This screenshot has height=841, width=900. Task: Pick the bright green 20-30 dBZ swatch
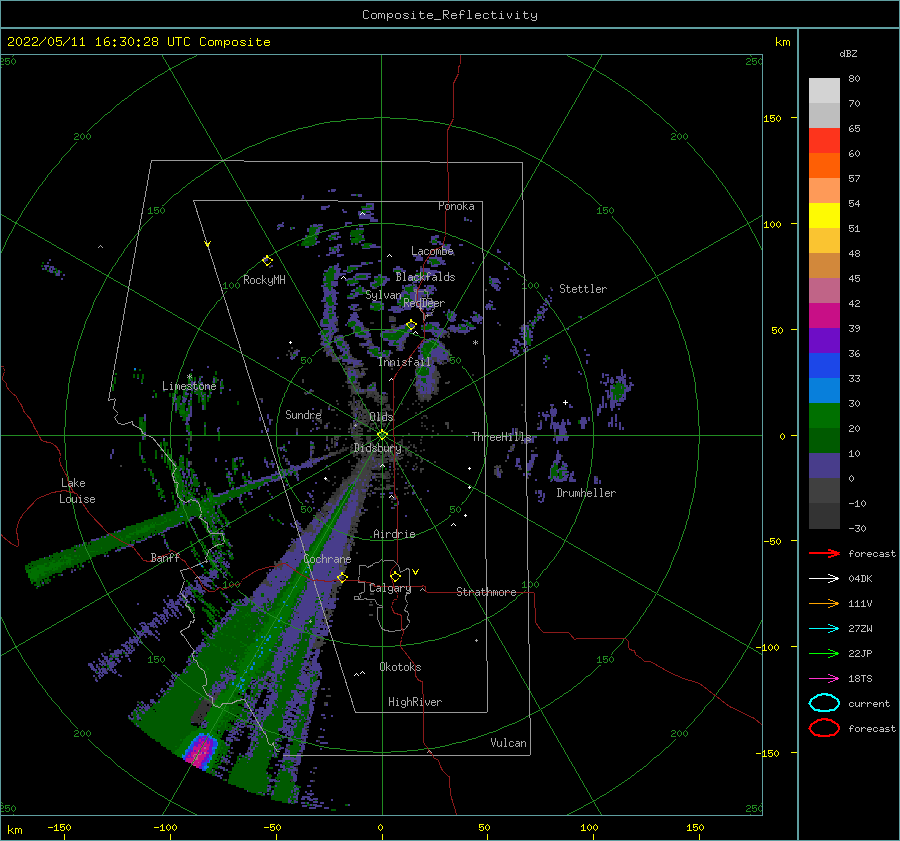point(824,416)
